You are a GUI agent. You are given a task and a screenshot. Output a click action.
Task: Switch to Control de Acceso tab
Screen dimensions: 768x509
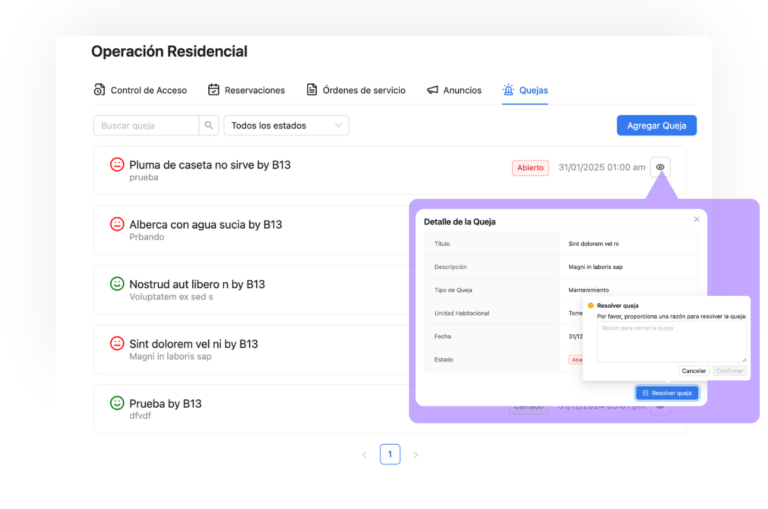[x=140, y=90]
